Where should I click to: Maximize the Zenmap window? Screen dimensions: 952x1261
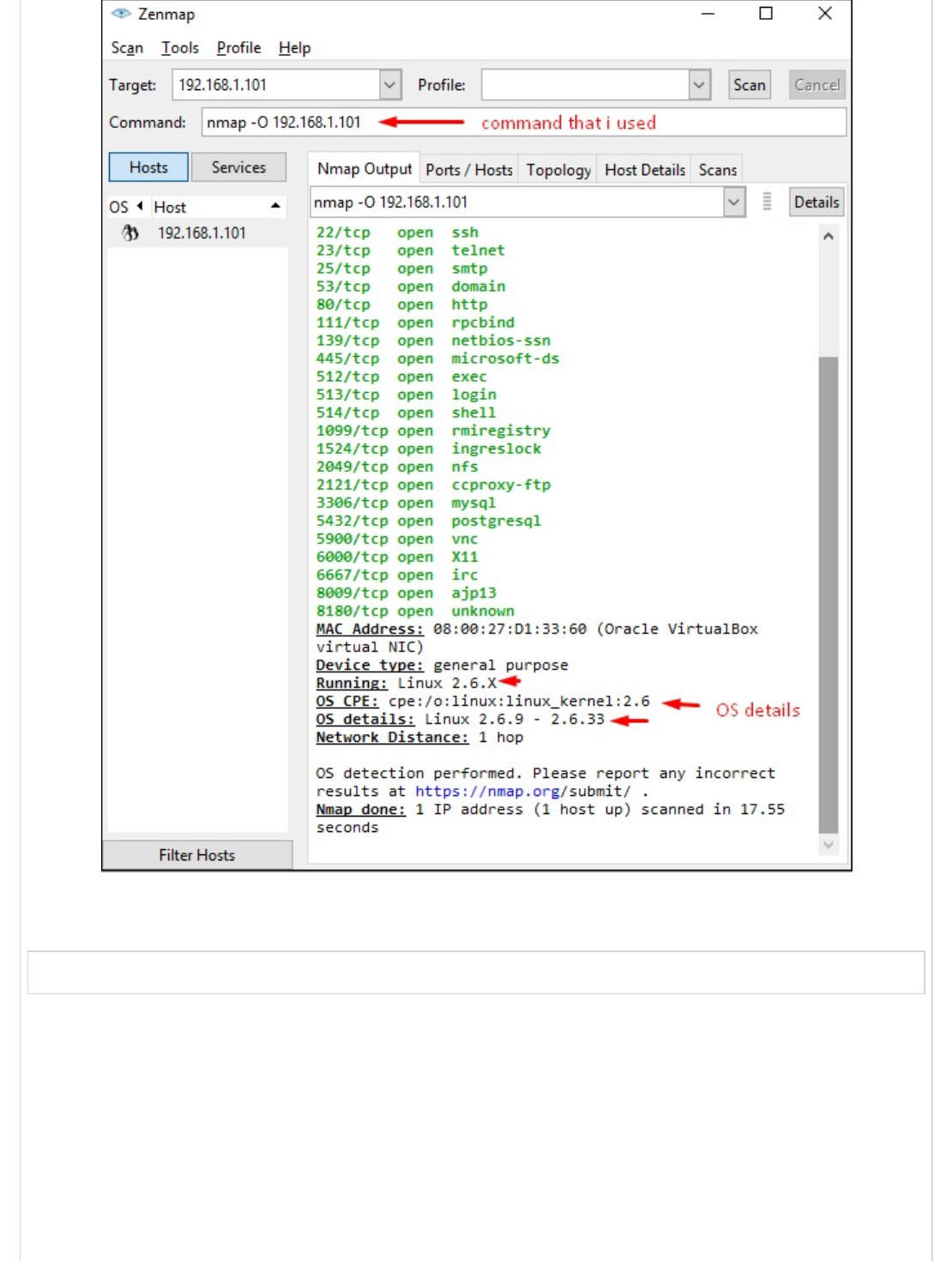(x=766, y=13)
